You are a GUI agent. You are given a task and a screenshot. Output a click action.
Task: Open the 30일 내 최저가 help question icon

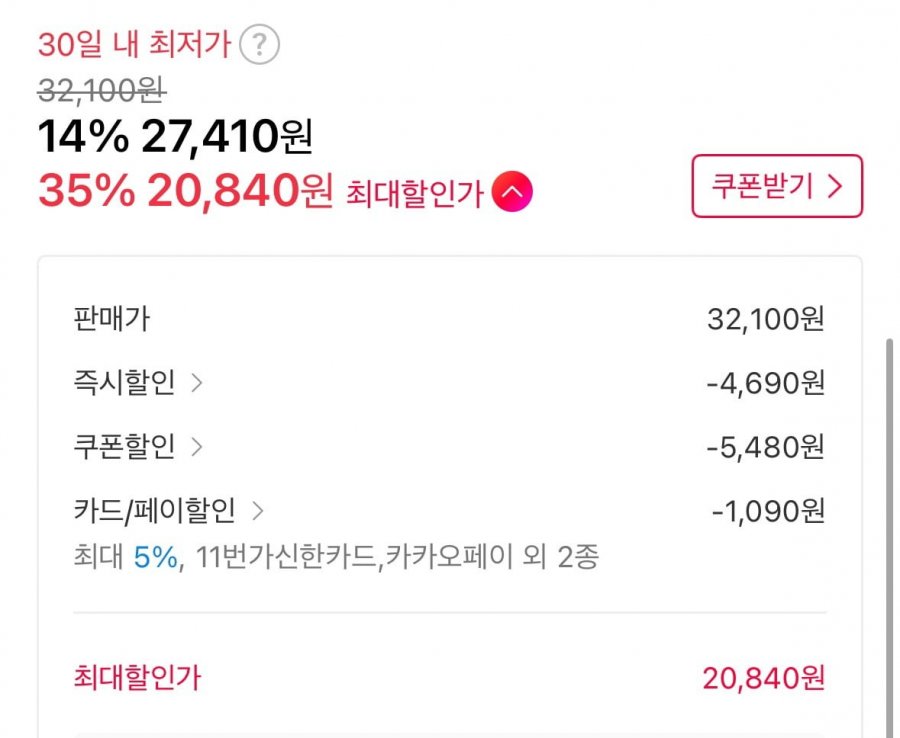[259, 44]
